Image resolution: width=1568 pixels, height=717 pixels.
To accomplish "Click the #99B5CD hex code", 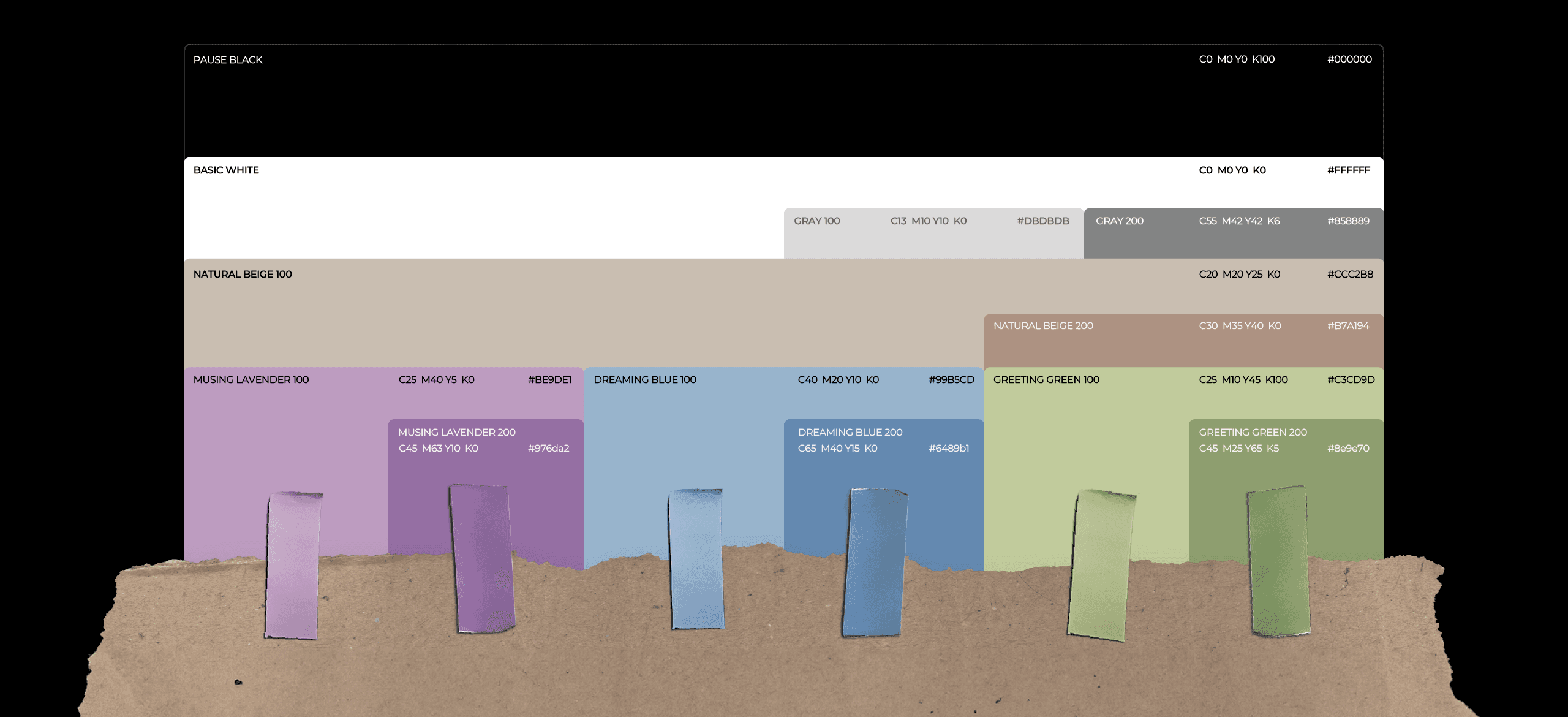I will (951, 379).
